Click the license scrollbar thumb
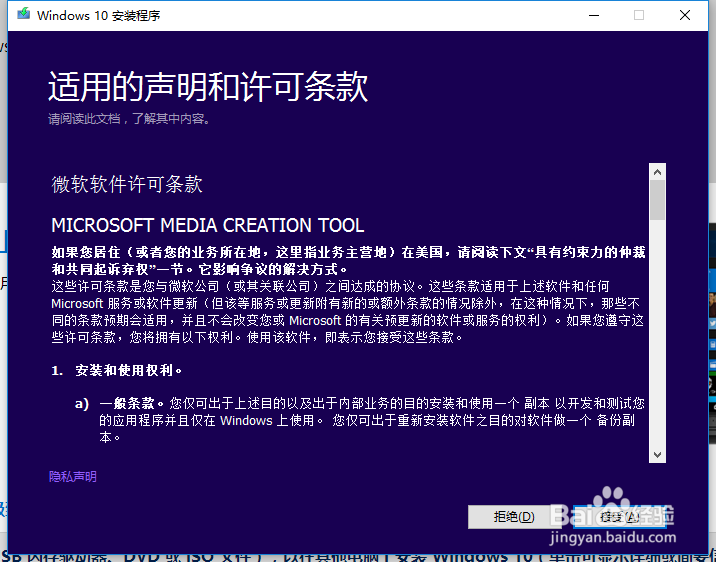 point(657,200)
